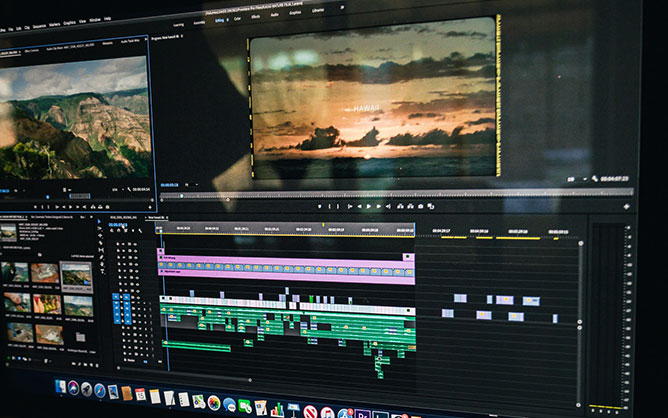
Task: Open Finder from the Dock
Action: pos(60,386)
